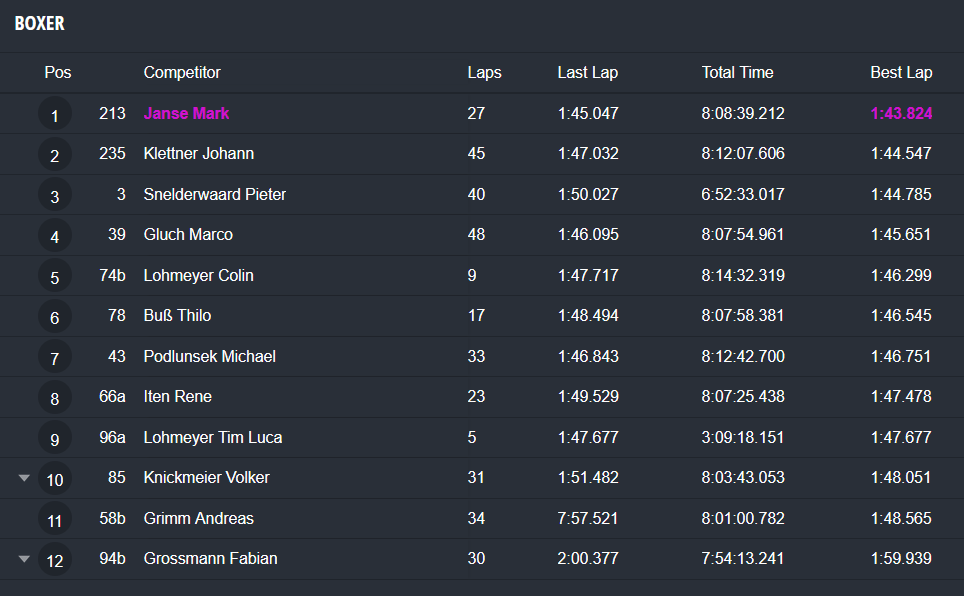Click position 1 circle badge

point(55,115)
